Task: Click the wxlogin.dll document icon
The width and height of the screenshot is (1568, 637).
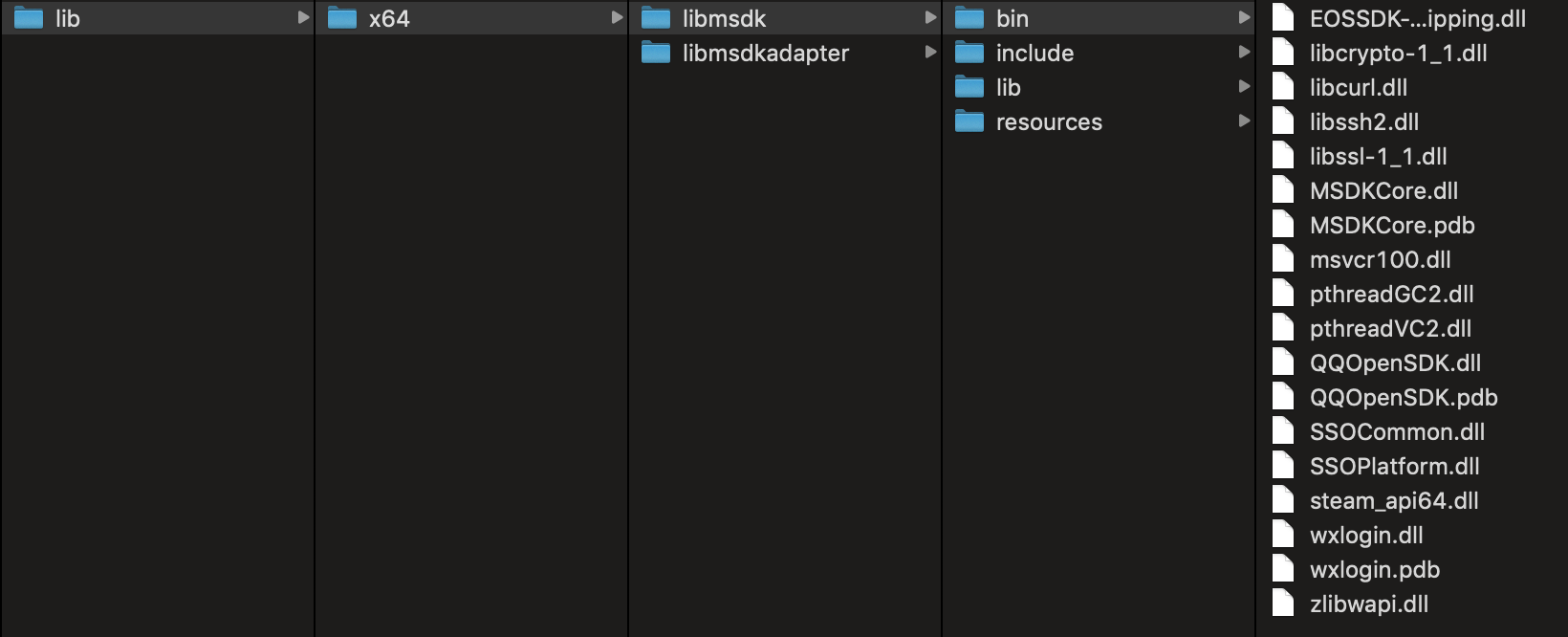Action: [x=1283, y=534]
